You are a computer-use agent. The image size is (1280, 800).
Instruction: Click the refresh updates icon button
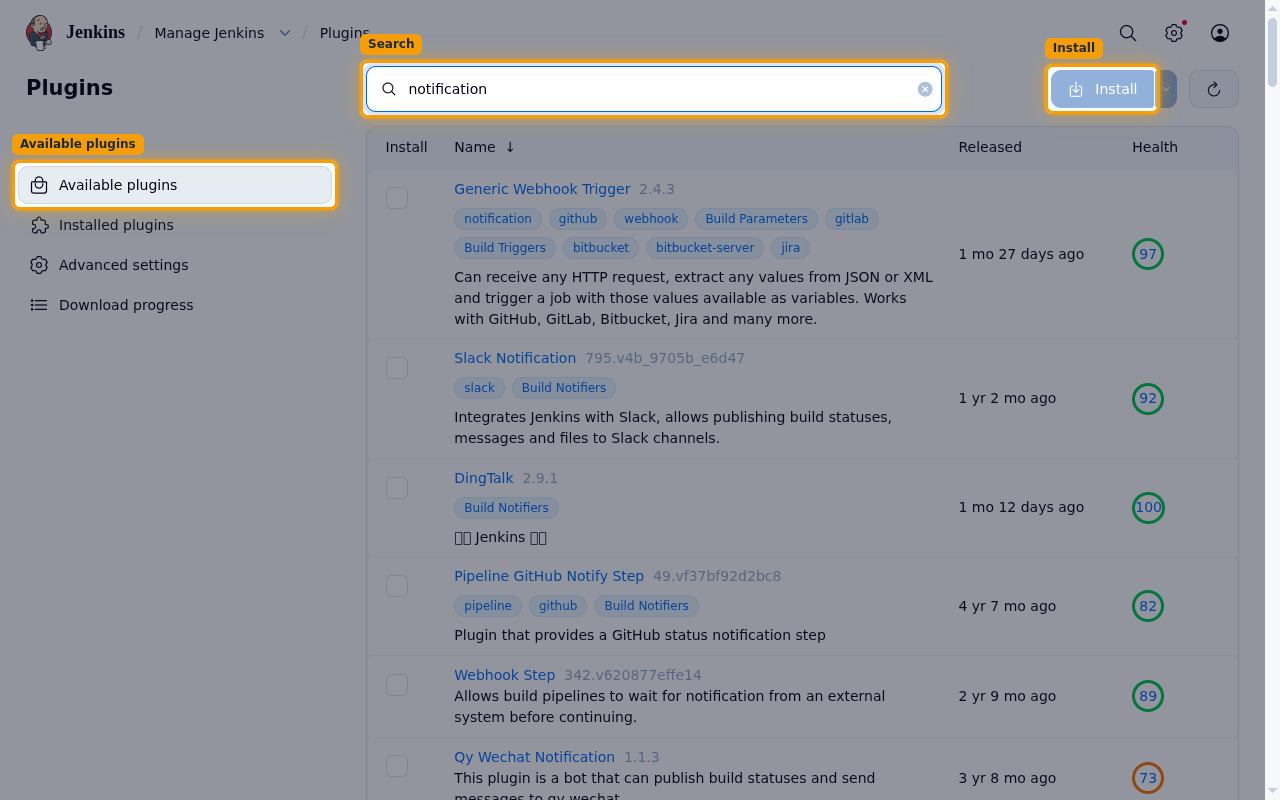[x=1214, y=89]
